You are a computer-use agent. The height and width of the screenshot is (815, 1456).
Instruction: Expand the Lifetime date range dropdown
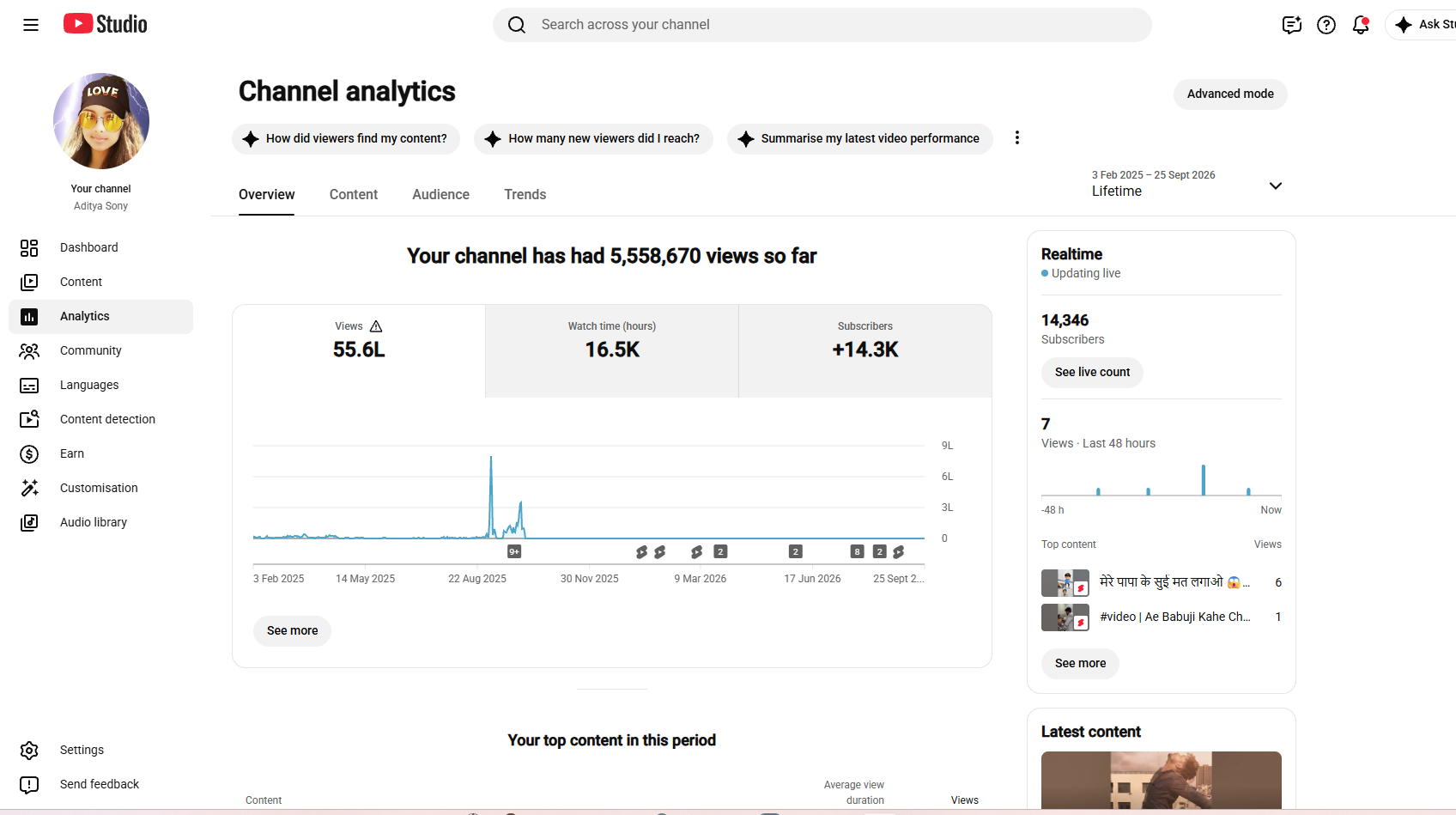[x=1187, y=184]
